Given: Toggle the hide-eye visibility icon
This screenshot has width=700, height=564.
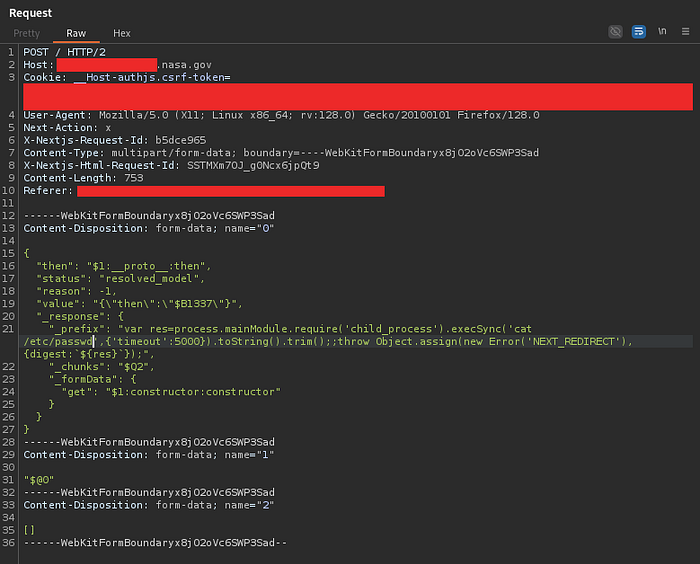Looking at the screenshot, I should coord(615,32).
